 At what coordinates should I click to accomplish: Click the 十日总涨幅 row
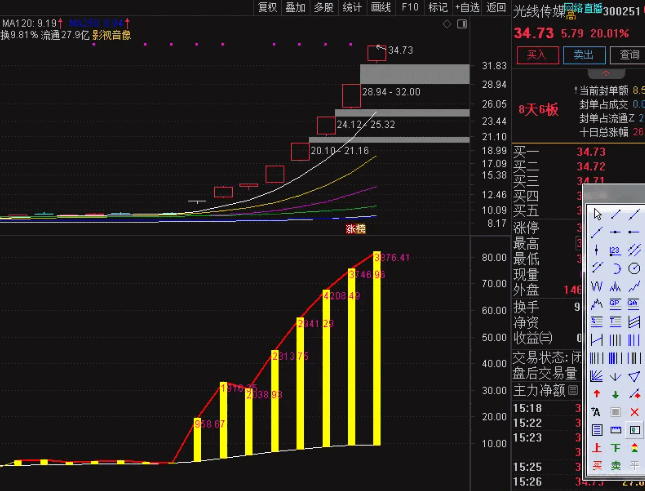point(612,132)
